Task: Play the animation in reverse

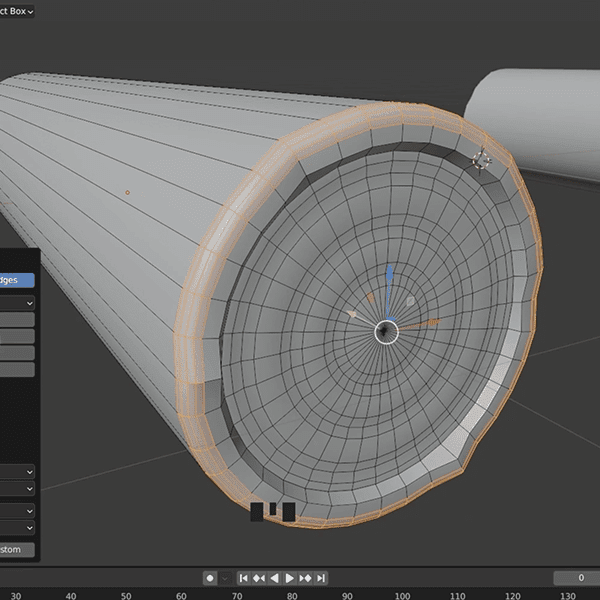Action: 275,578
